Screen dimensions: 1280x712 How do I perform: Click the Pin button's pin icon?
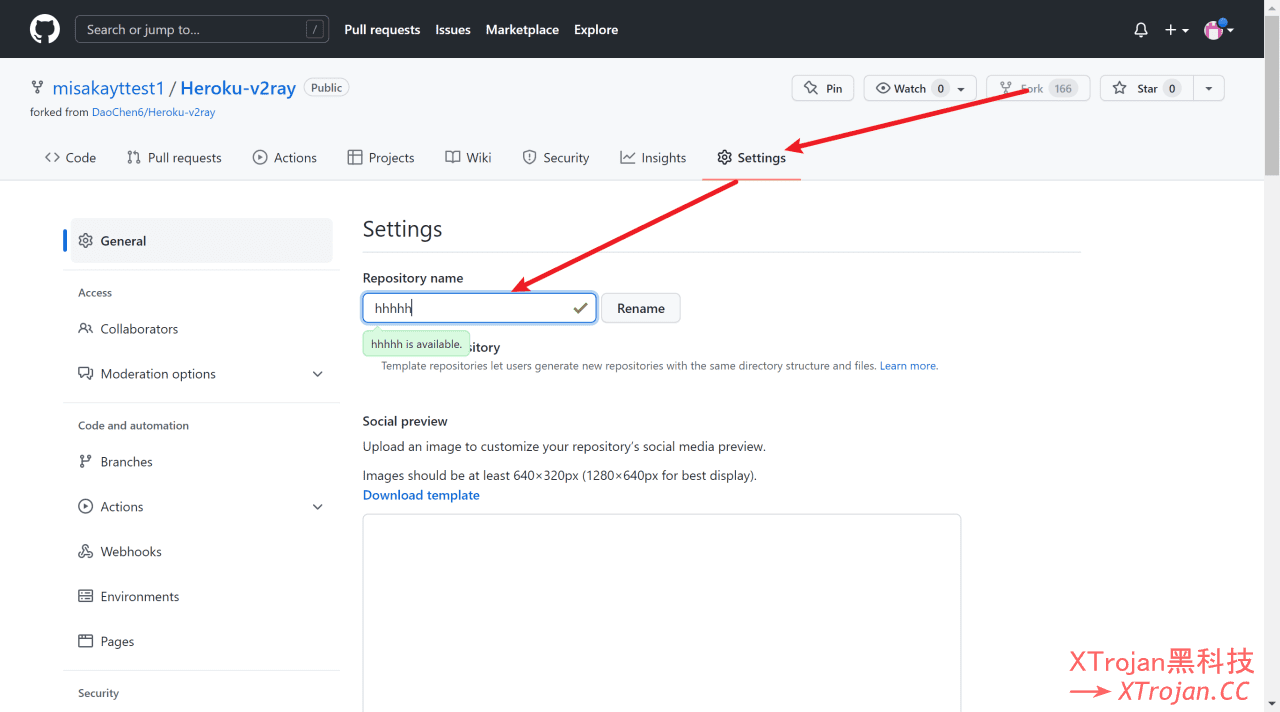click(811, 89)
